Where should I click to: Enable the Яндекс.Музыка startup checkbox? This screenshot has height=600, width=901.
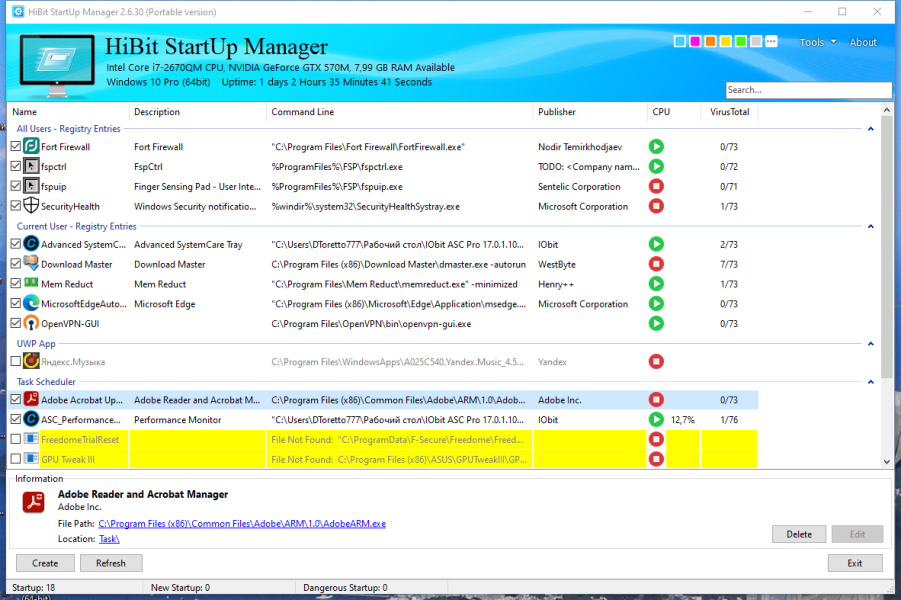click(x=16, y=361)
